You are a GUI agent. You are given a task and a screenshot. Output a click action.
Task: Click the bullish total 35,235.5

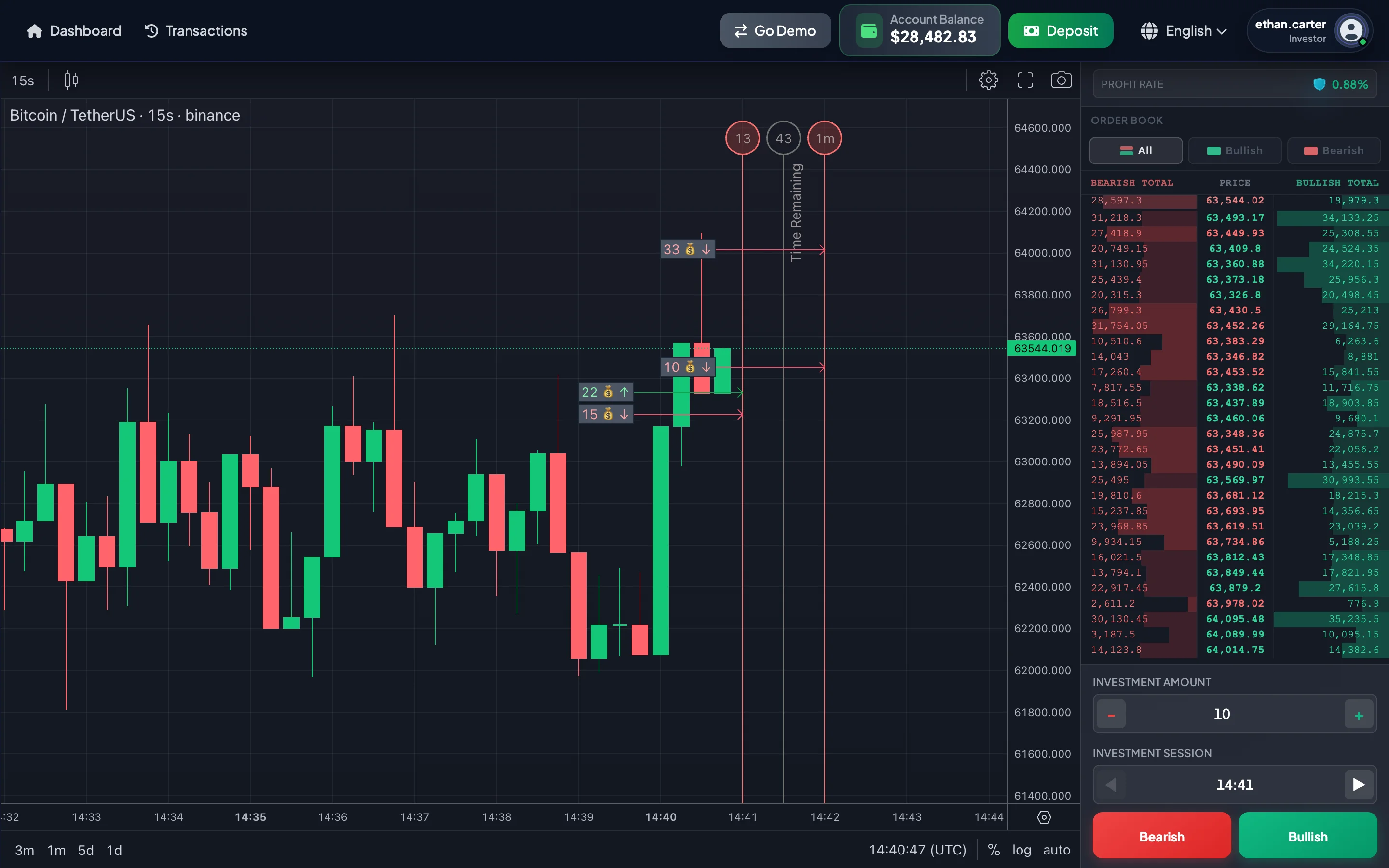pyautogui.click(x=1353, y=619)
